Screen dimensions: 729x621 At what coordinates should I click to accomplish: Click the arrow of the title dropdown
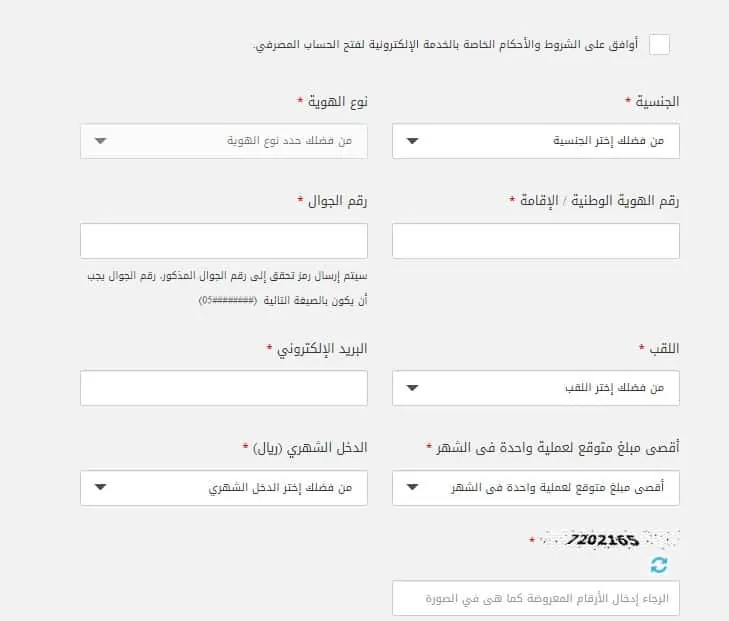[412, 388]
